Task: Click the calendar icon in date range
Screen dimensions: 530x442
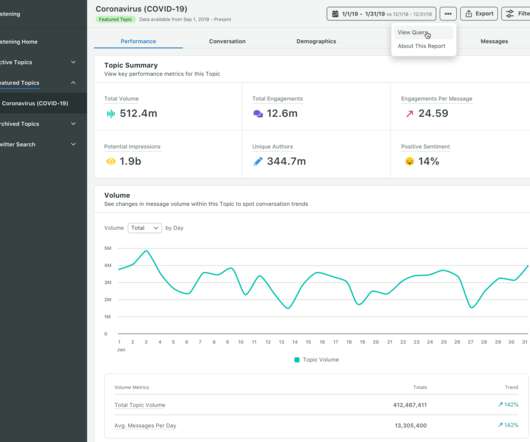Action: point(335,14)
